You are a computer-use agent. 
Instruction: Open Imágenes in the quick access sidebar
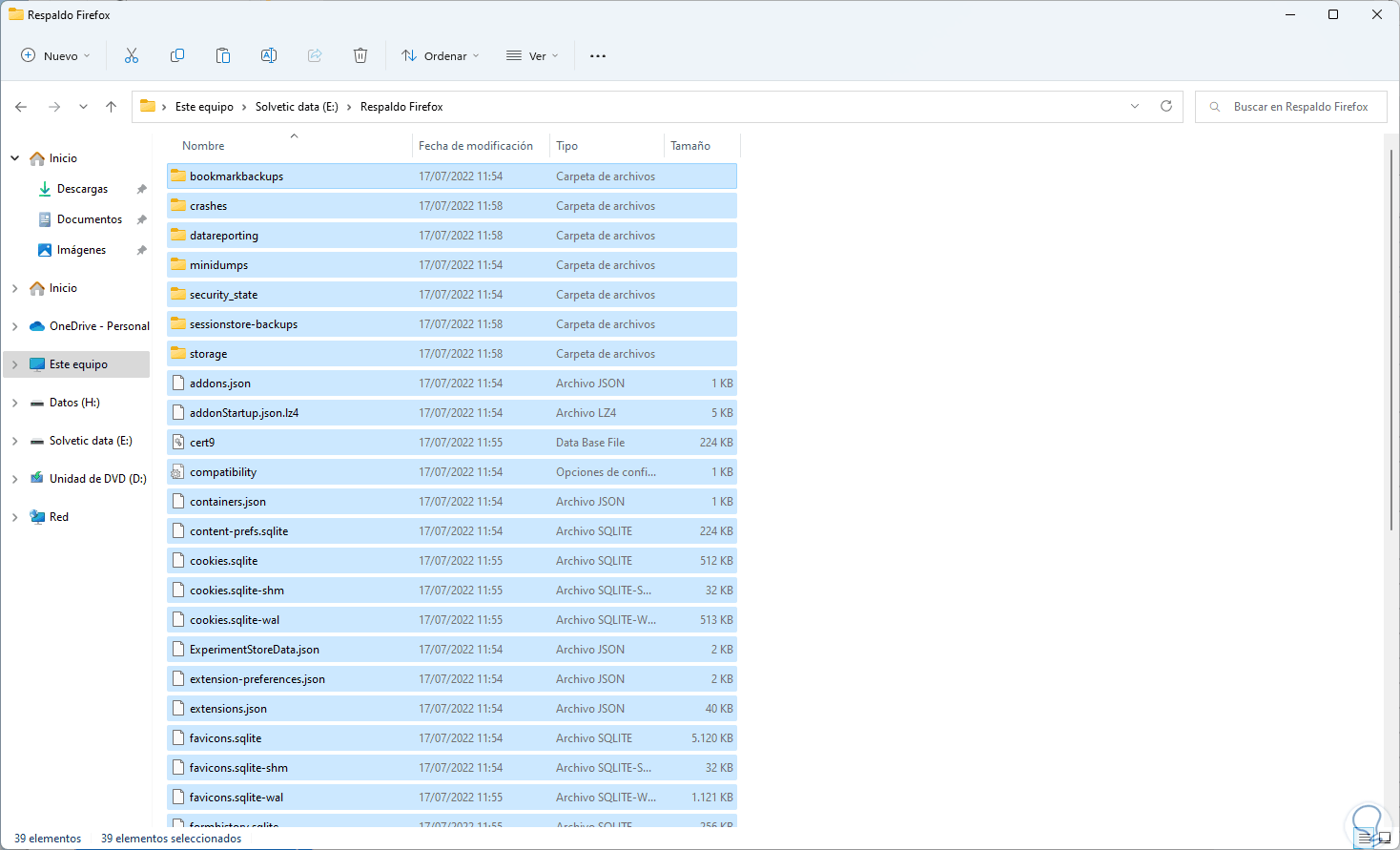tap(81, 250)
